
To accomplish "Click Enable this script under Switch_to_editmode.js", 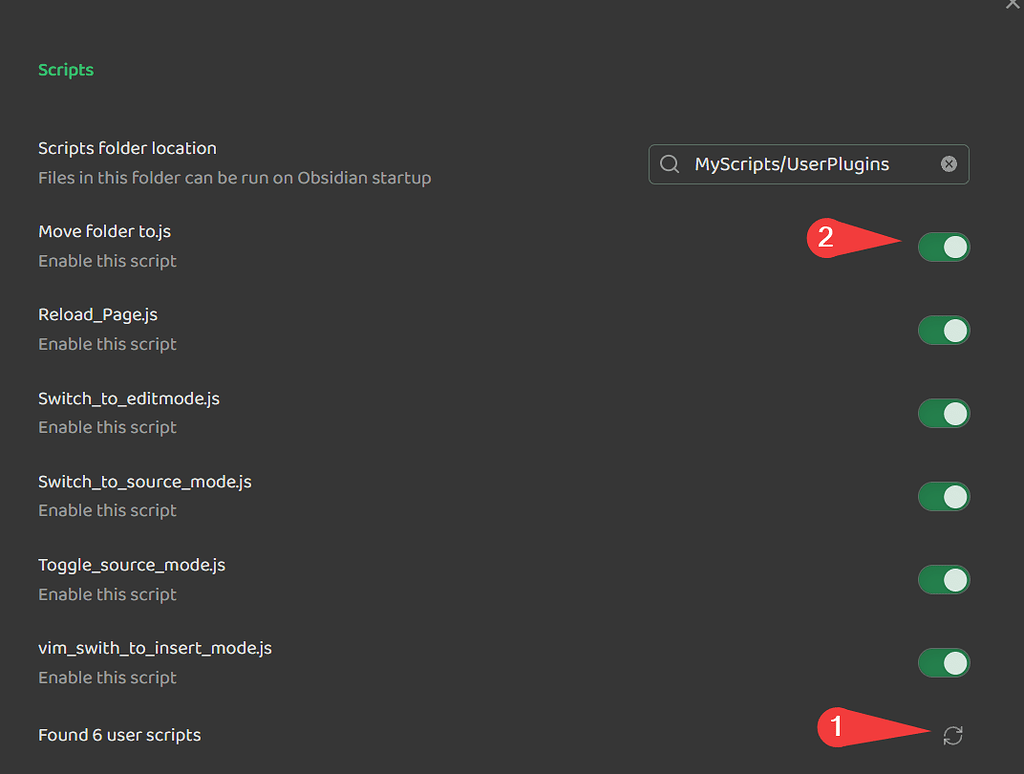I will pos(106,427).
